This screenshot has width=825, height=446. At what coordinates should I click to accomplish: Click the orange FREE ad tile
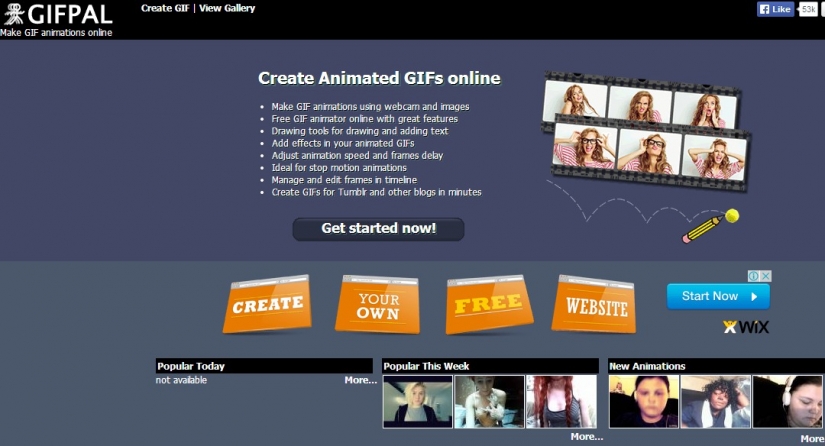[x=488, y=303]
